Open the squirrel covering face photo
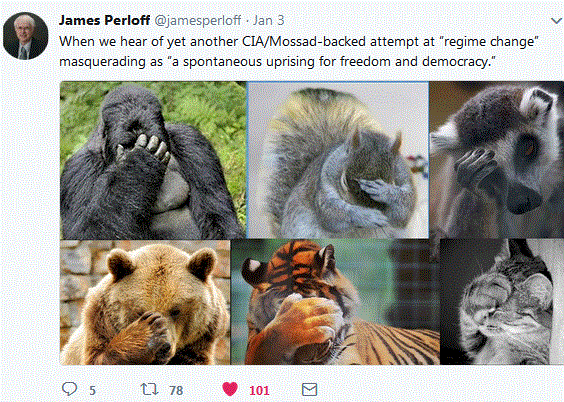564x402 pixels. pos(338,160)
